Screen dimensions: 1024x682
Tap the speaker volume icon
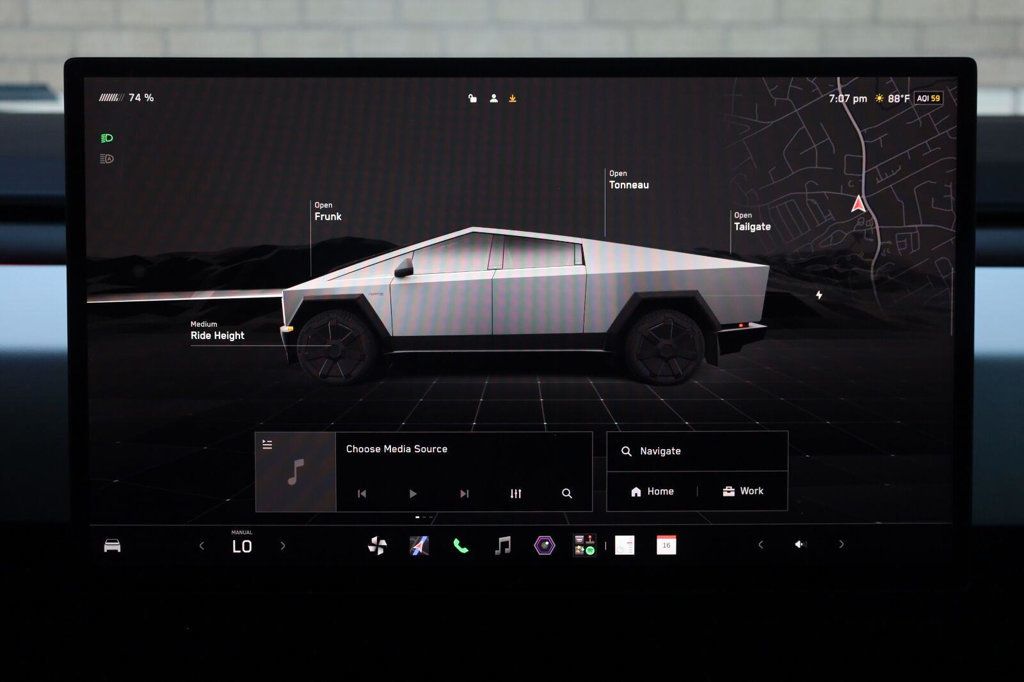[800, 544]
